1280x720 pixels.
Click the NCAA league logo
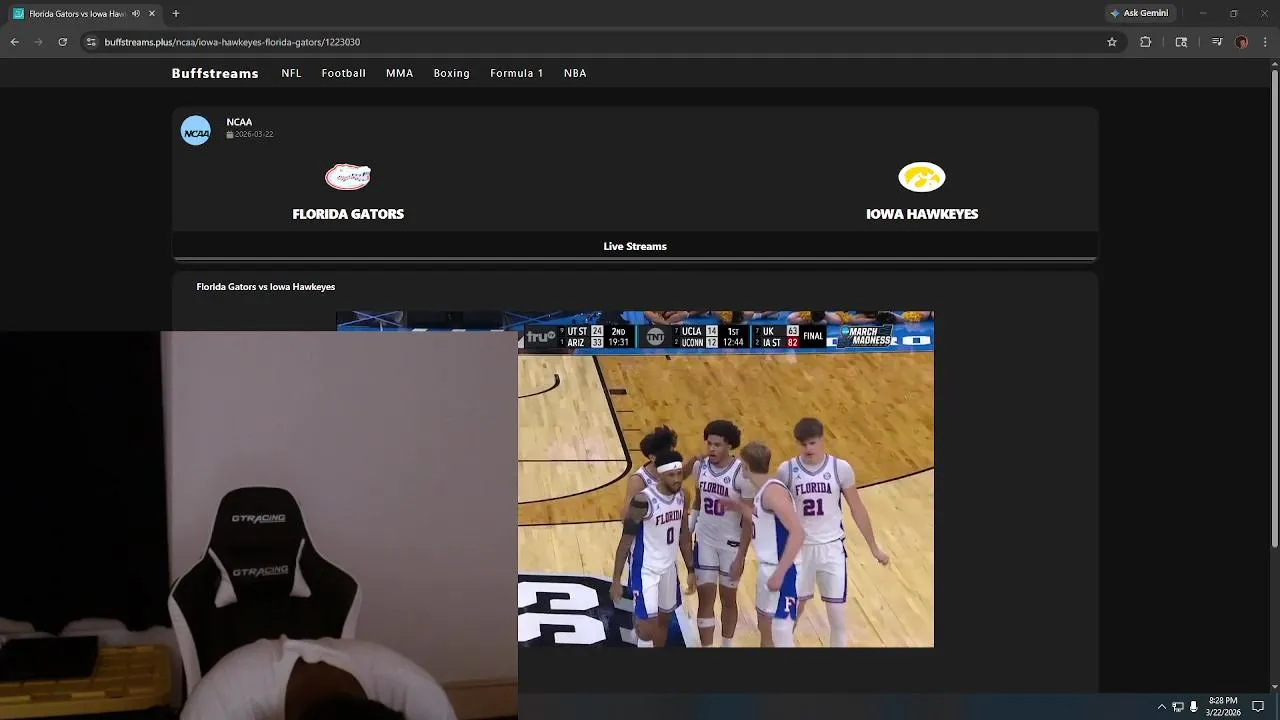tap(196, 130)
